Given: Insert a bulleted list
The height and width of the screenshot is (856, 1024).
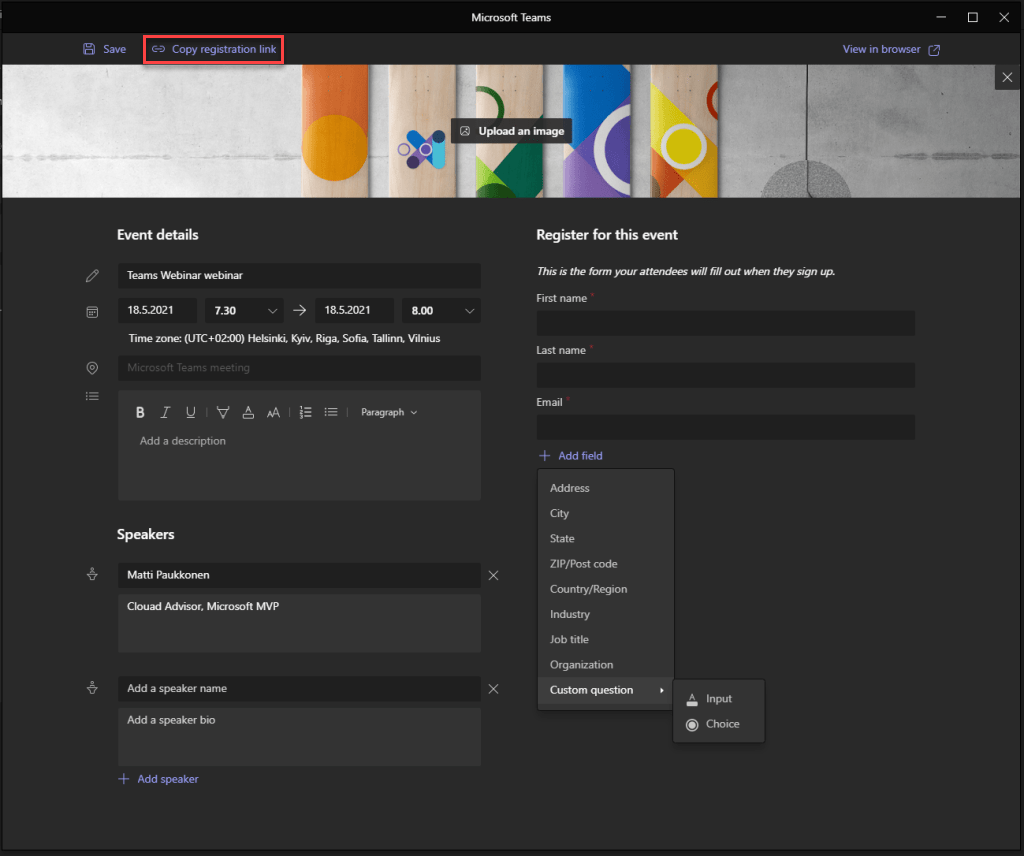Looking at the screenshot, I should 331,412.
